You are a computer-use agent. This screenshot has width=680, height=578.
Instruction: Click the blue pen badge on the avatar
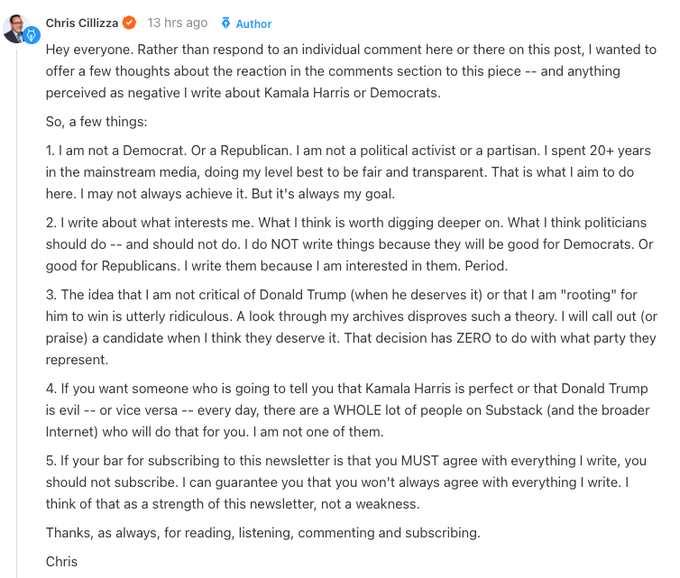(31, 36)
